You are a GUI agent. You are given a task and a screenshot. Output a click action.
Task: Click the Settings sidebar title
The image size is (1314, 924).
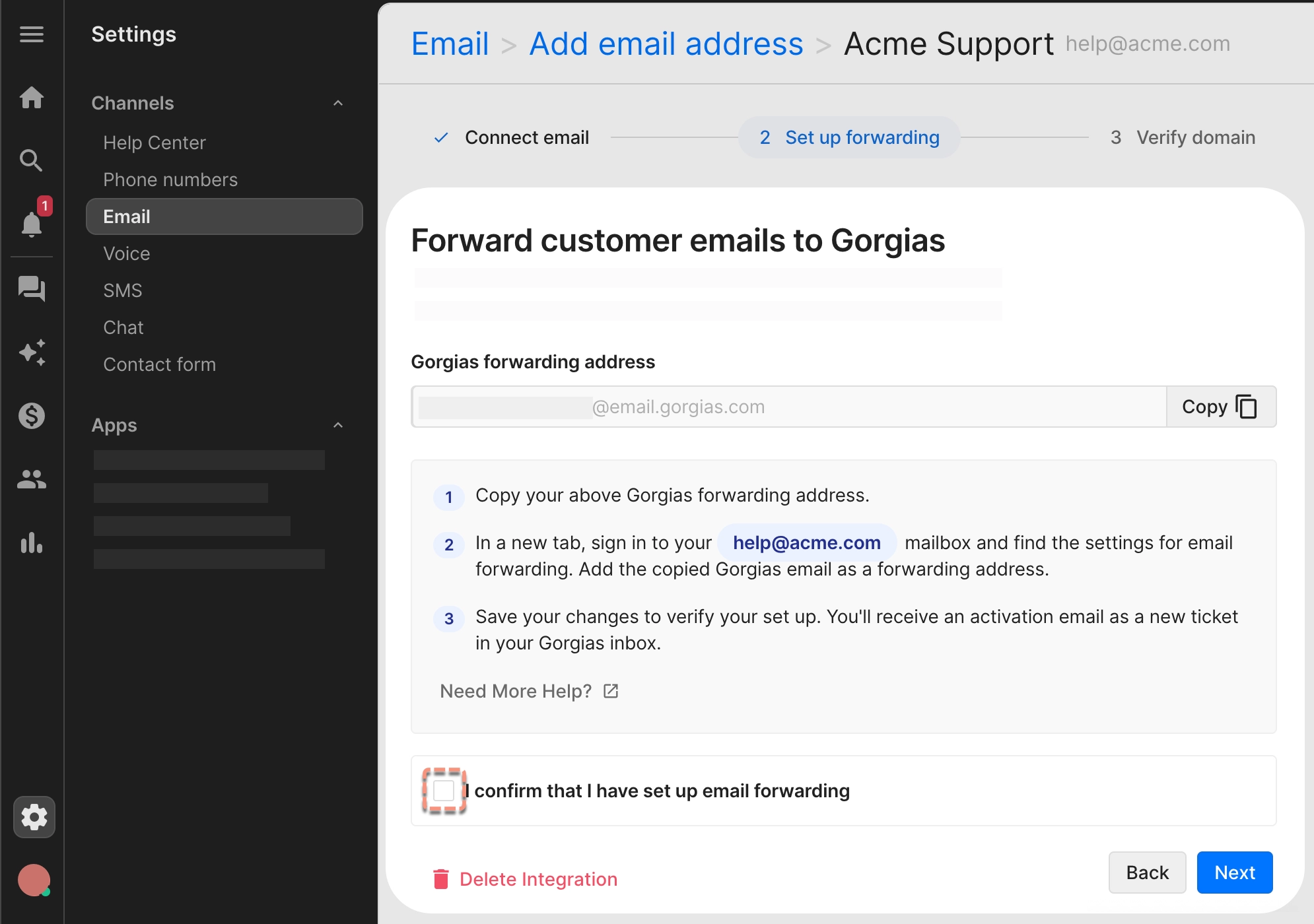(x=134, y=34)
